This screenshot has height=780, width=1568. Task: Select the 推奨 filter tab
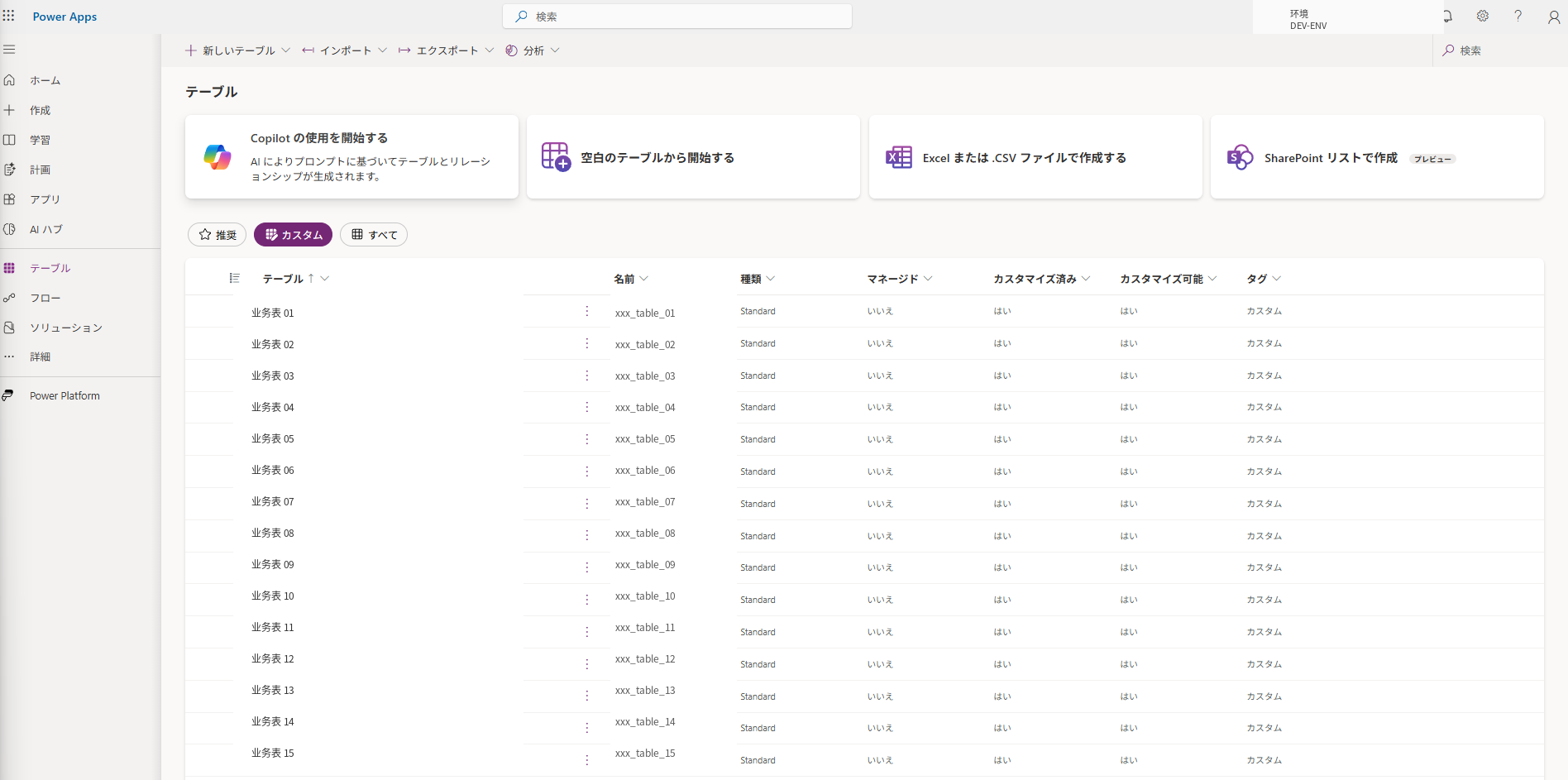click(218, 235)
